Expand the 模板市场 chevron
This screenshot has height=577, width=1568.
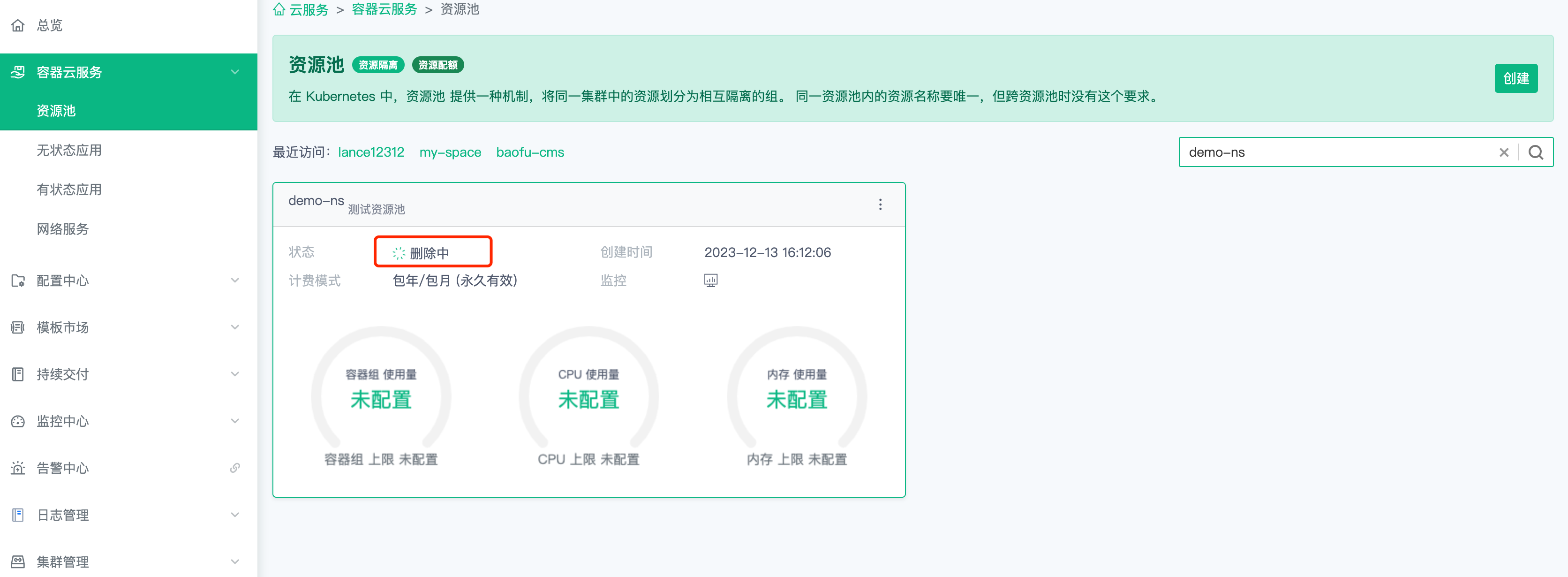[235, 327]
